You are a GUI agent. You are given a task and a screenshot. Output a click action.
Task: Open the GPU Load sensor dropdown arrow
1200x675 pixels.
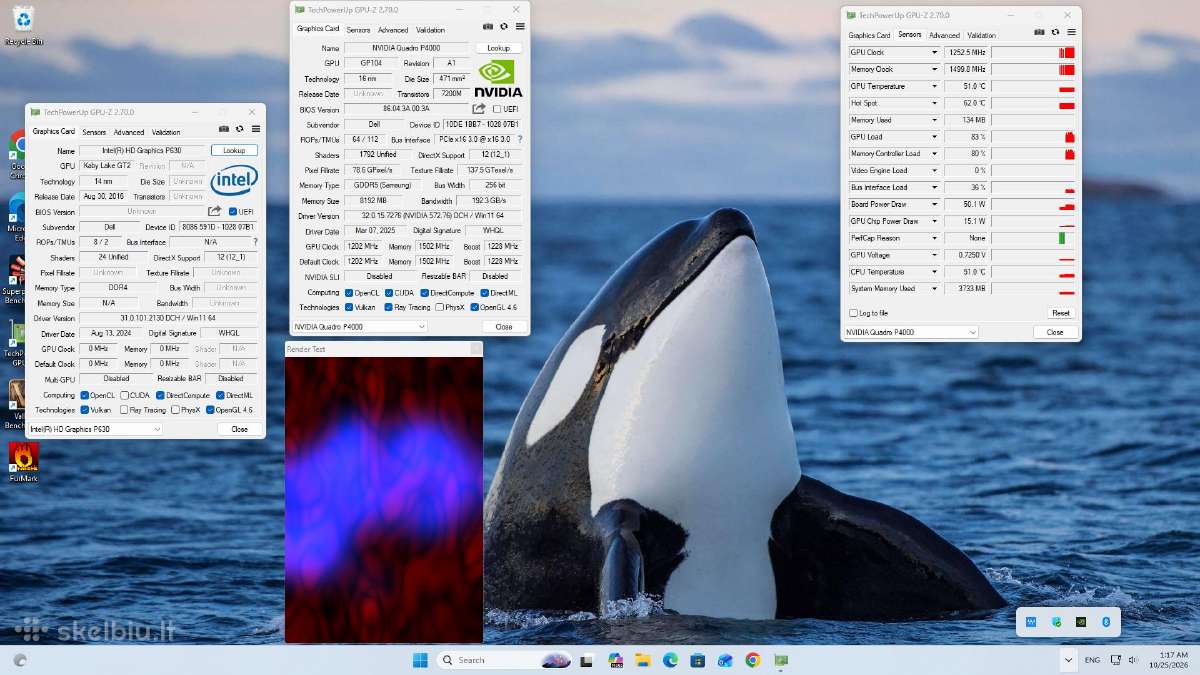[935, 137]
